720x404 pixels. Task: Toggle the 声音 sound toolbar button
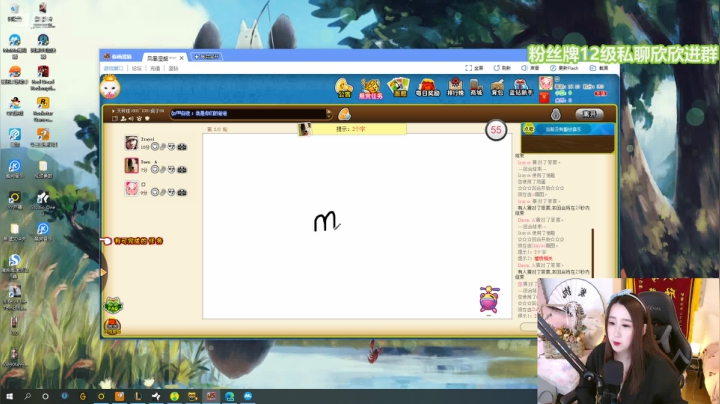coord(530,68)
